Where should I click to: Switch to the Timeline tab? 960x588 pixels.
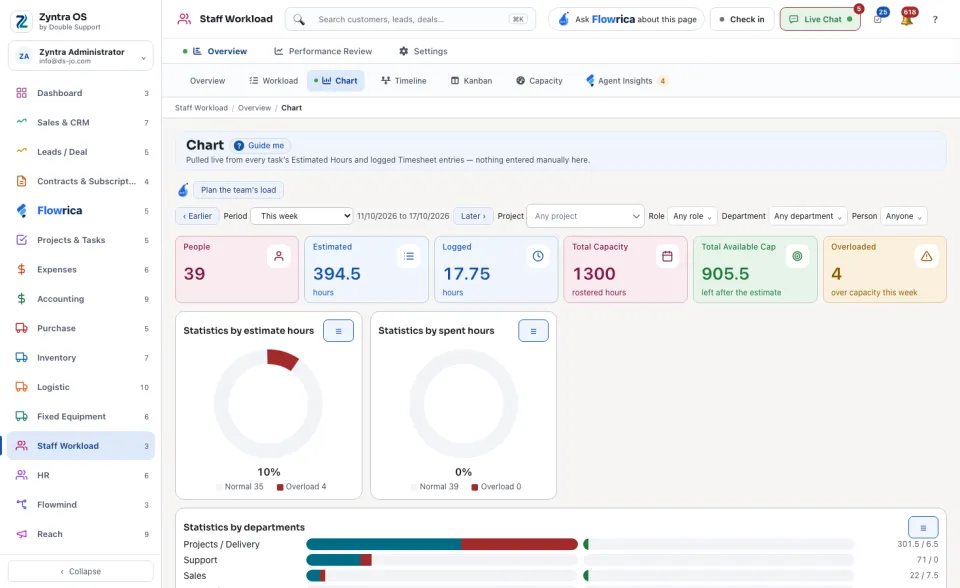pos(403,81)
